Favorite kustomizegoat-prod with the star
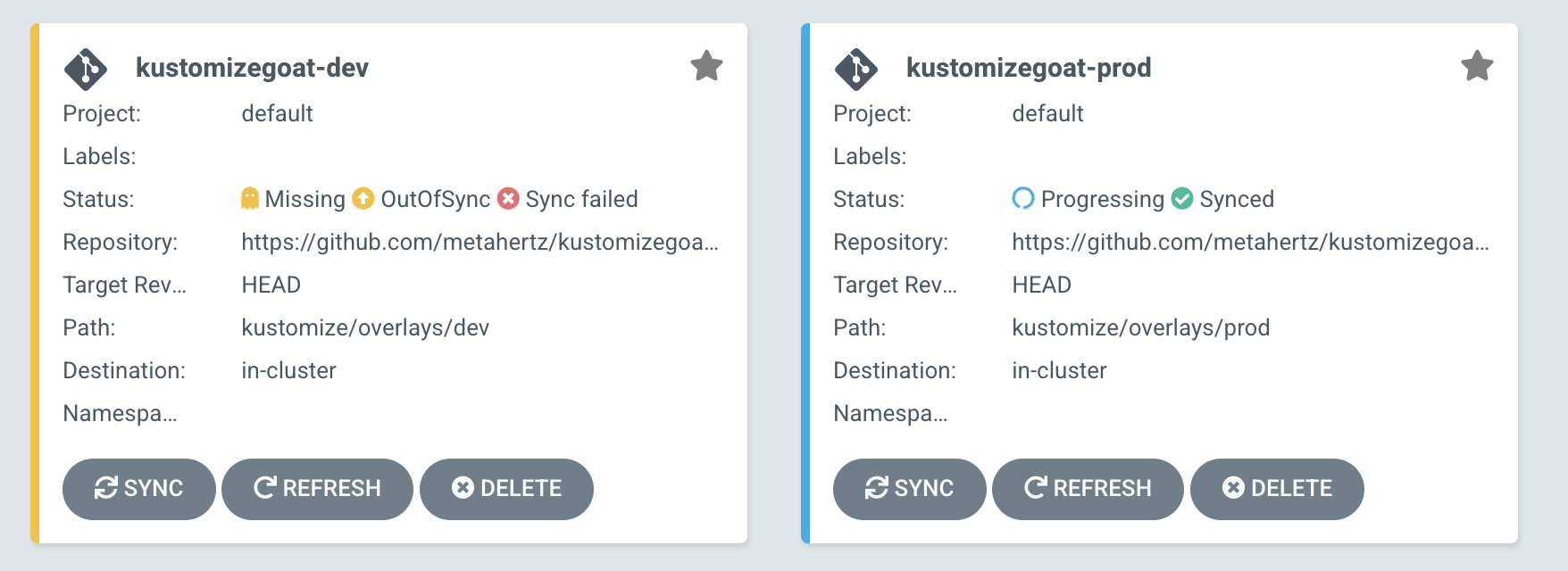 [x=1477, y=66]
